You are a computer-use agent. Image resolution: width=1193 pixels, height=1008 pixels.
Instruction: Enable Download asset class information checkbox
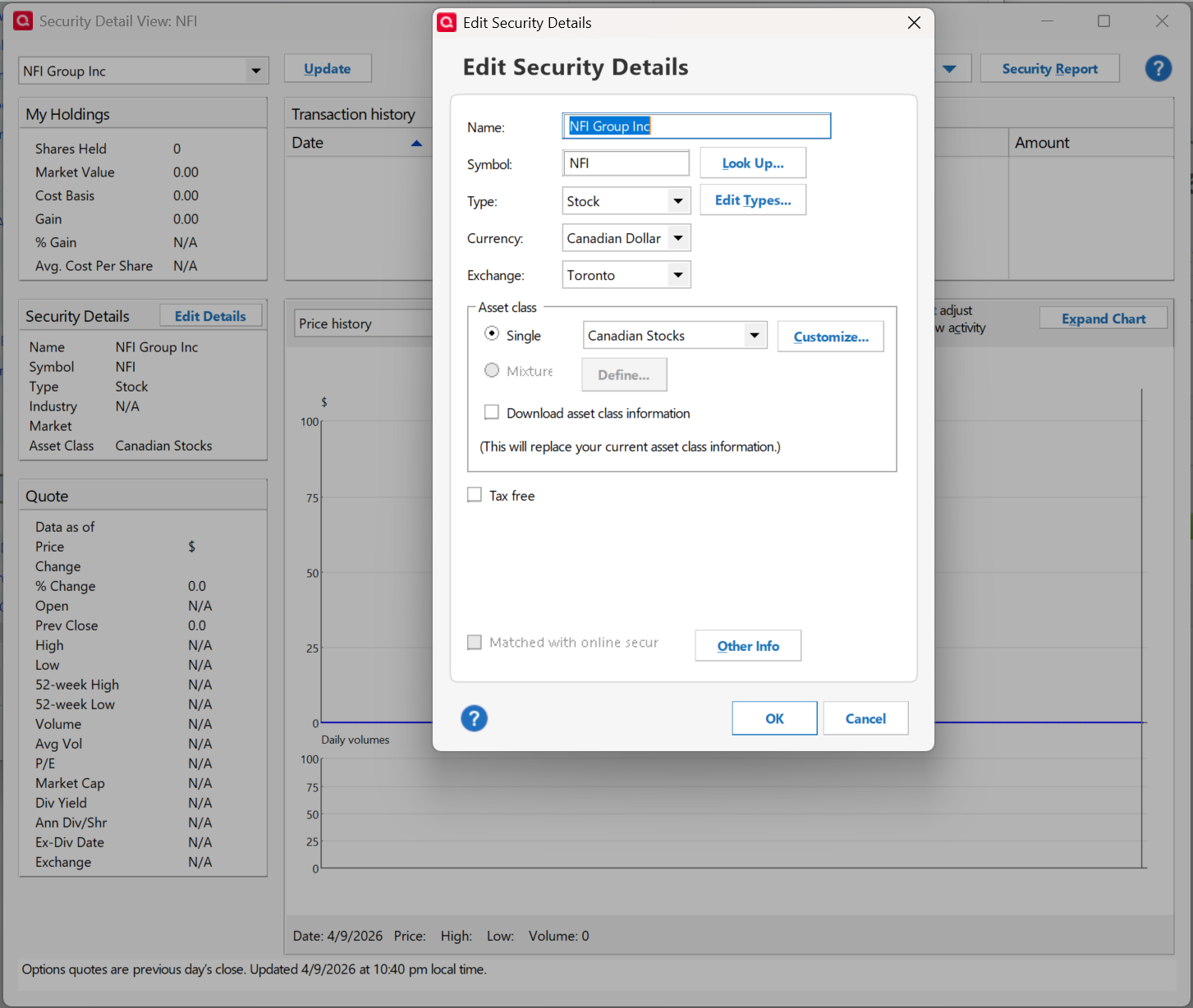pyautogui.click(x=492, y=412)
